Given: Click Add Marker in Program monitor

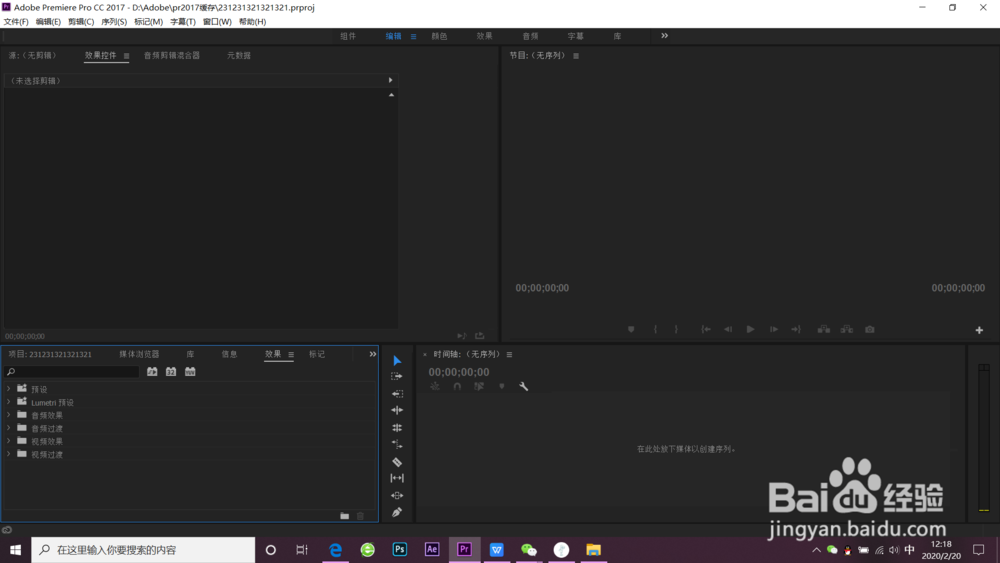Looking at the screenshot, I should [631, 330].
